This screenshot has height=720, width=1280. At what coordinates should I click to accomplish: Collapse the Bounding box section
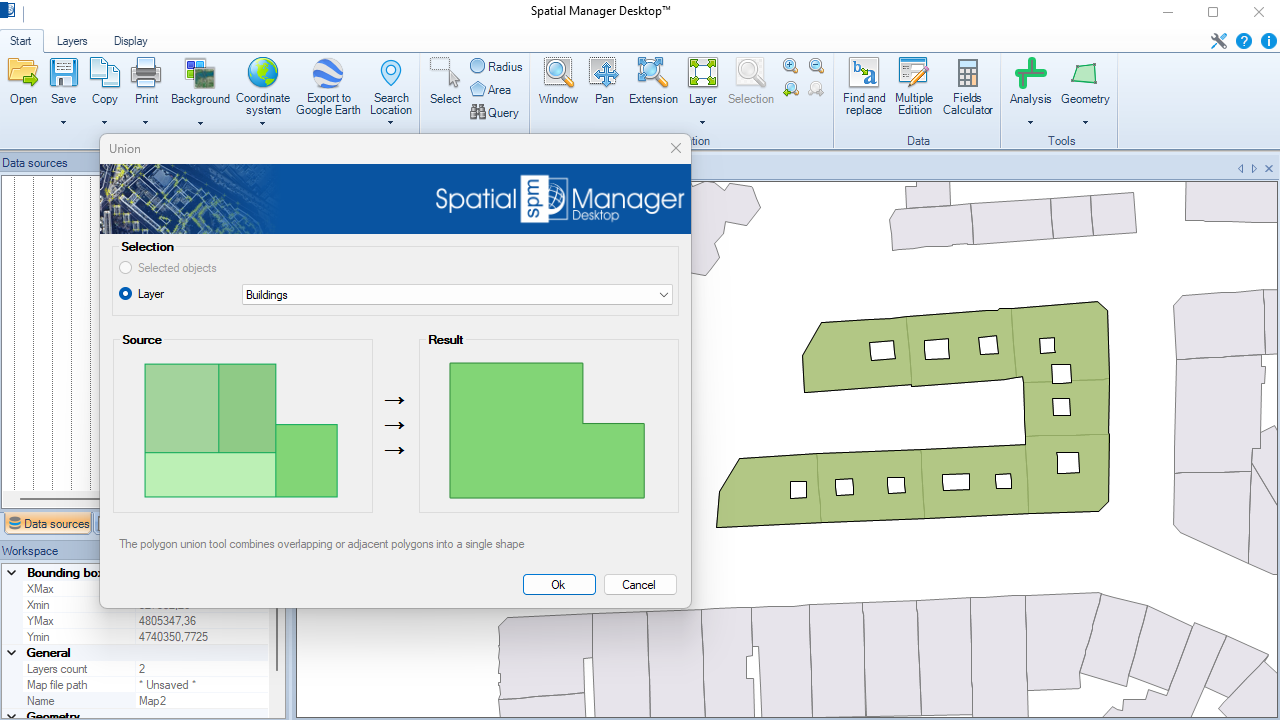pos(11,573)
